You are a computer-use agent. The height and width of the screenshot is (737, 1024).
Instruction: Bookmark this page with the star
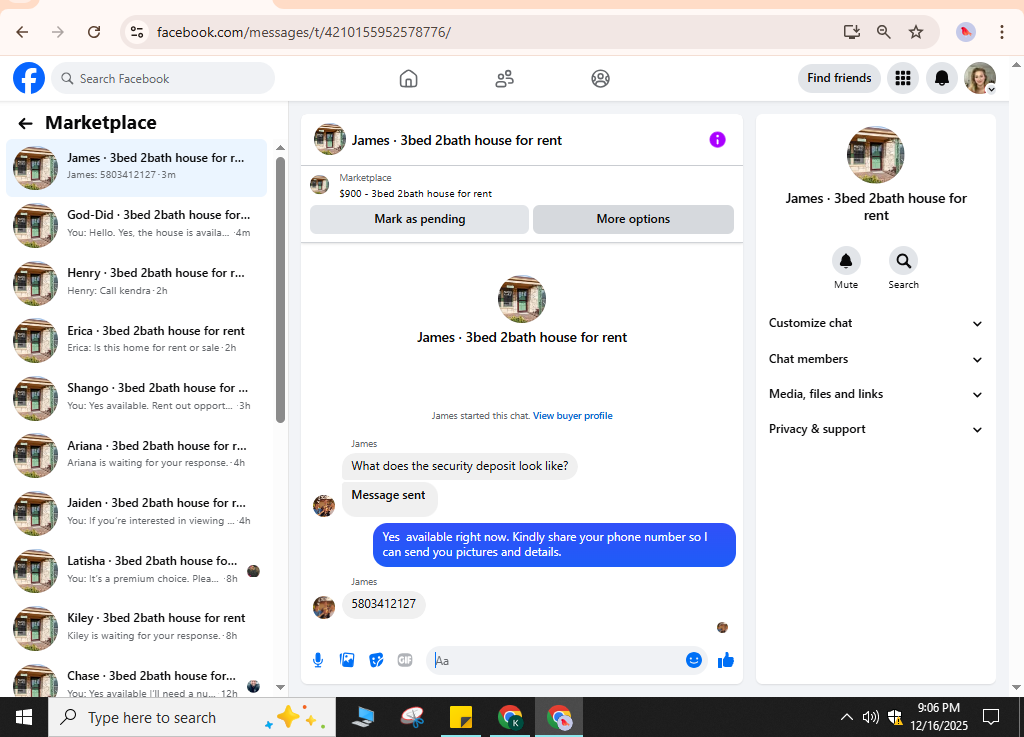tap(916, 32)
